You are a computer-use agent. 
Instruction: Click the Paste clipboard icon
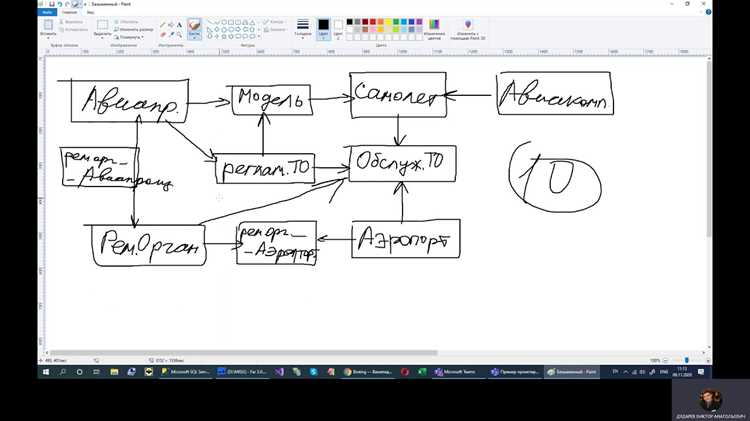pyautogui.click(x=48, y=25)
